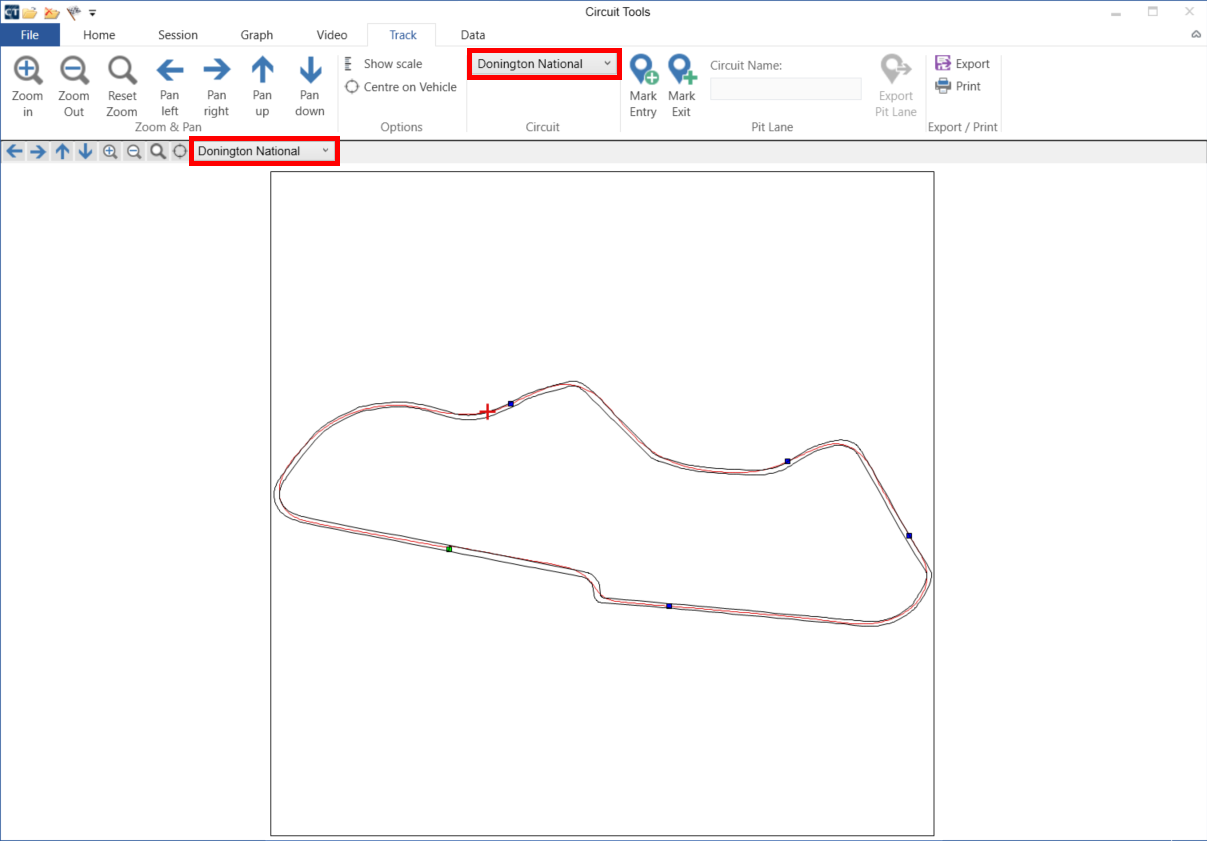The image size is (1207, 841).
Task: Pan right using the ribbon arrow
Action: point(216,86)
